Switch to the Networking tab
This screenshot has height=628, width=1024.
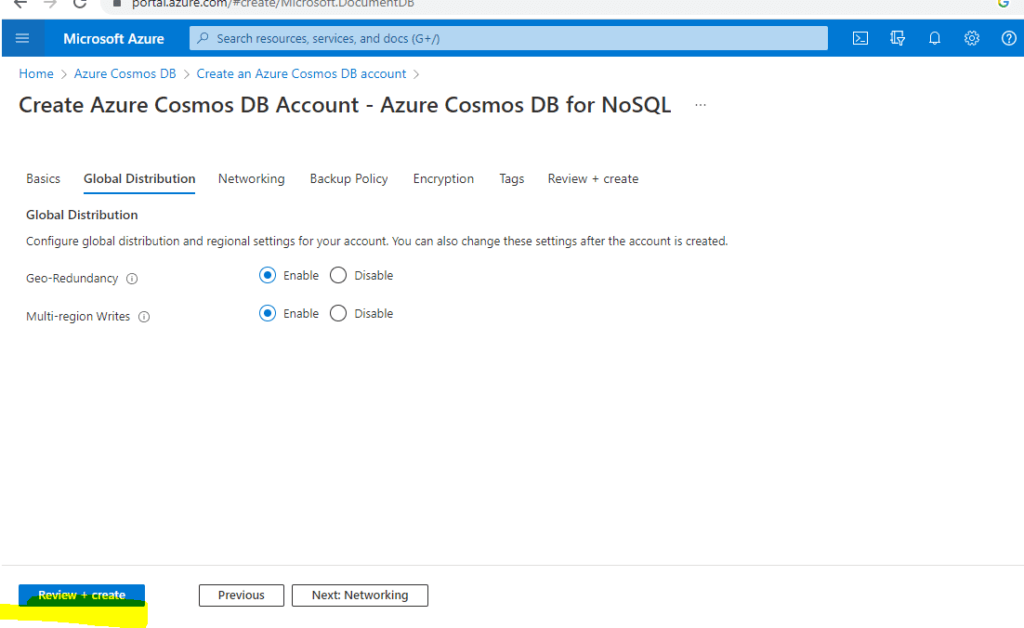point(251,179)
